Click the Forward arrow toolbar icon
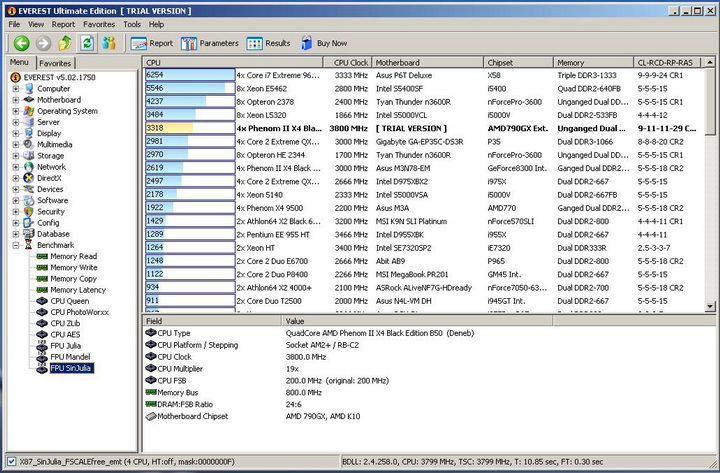Image resolution: width=720 pixels, height=473 pixels. [44, 43]
